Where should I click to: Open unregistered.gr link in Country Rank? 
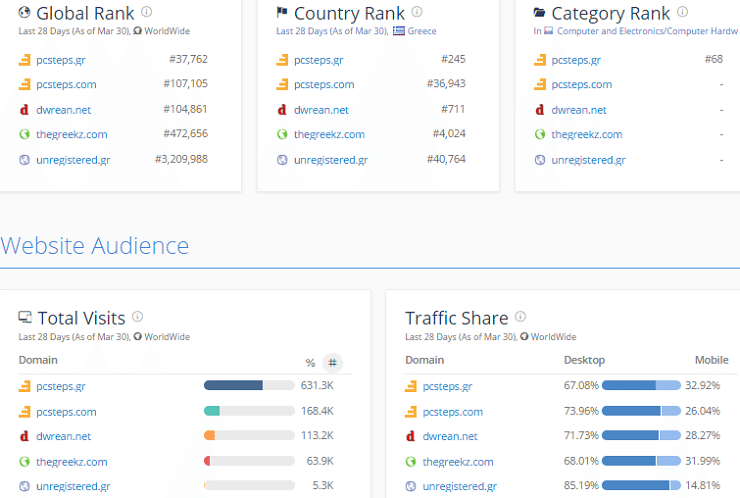coord(331,160)
